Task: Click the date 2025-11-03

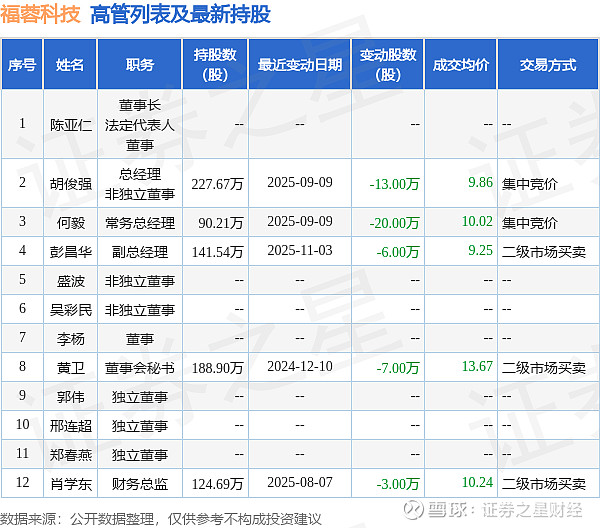Action: pyautogui.click(x=300, y=250)
